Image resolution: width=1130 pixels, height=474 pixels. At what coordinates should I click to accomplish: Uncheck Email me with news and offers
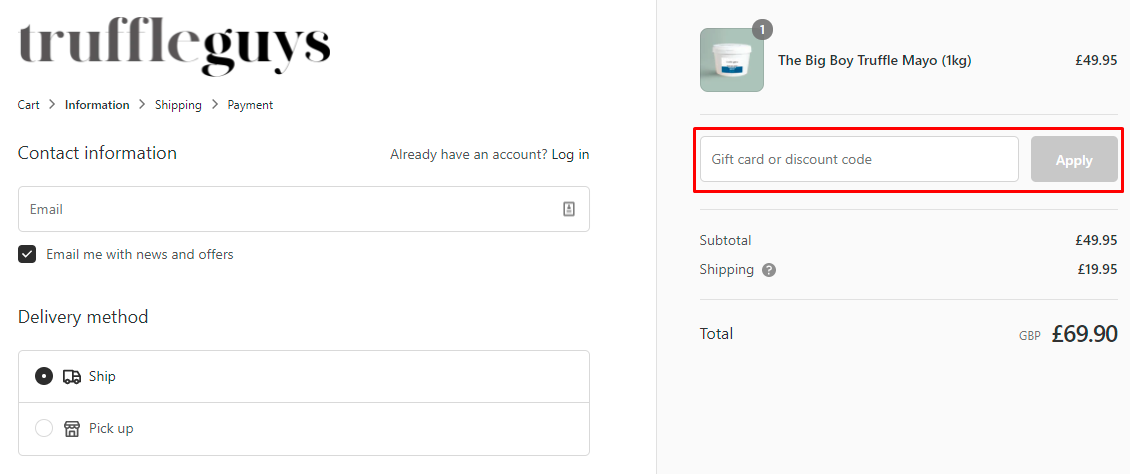[27, 254]
